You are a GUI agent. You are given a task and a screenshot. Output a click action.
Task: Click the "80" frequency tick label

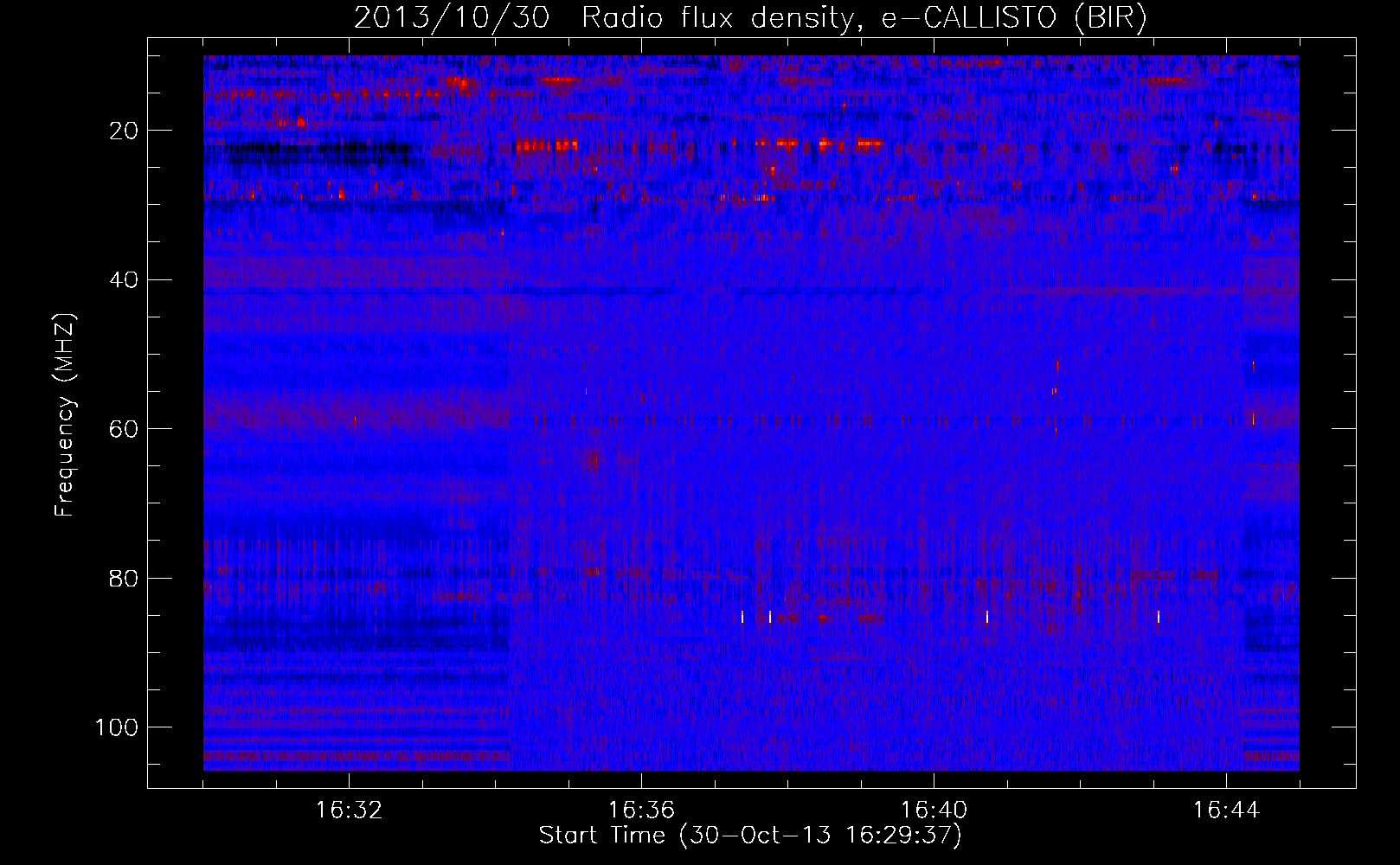pyautogui.click(x=125, y=579)
